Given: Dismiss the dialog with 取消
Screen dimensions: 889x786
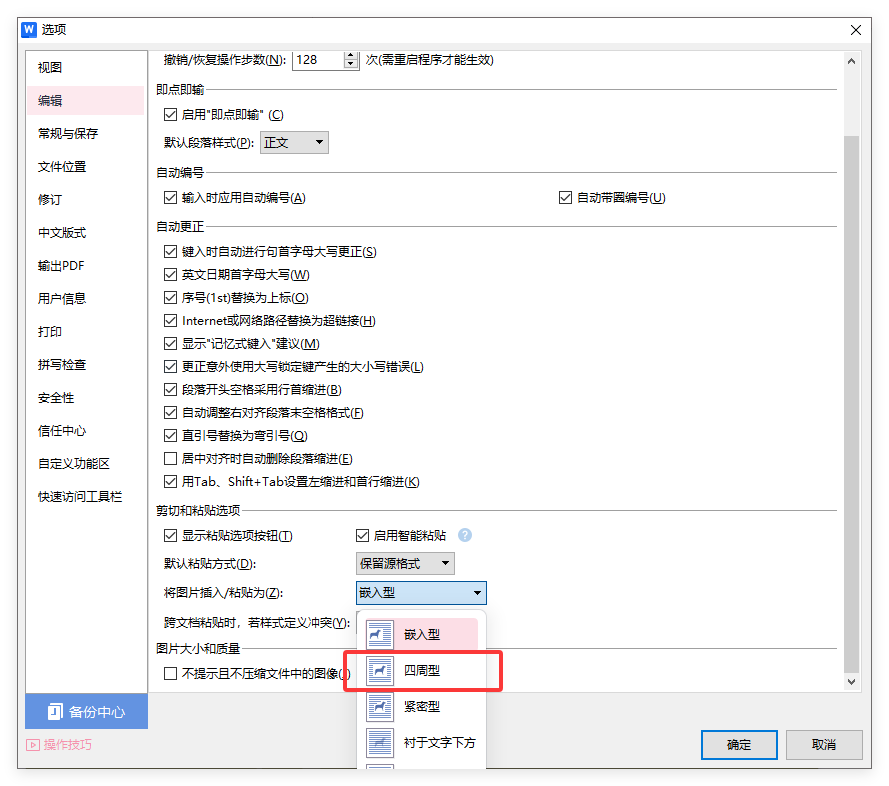Looking at the screenshot, I should (x=824, y=744).
